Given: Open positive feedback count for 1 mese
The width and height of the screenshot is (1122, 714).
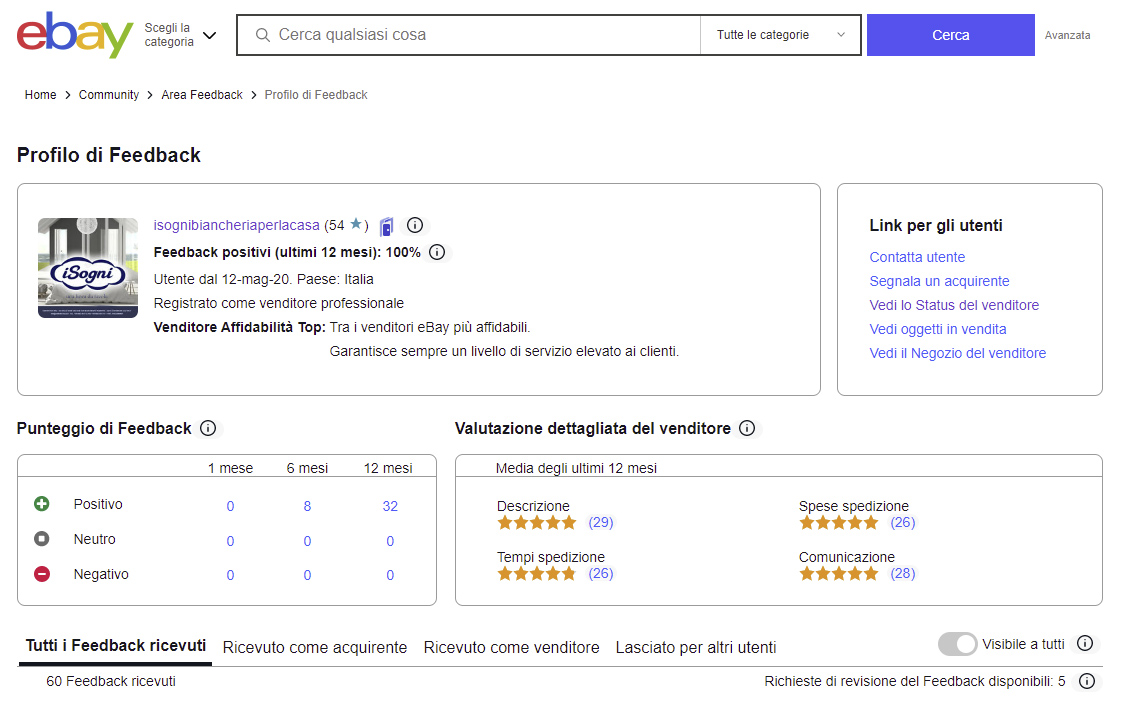Looking at the screenshot, I should click(x=230, y=506).
